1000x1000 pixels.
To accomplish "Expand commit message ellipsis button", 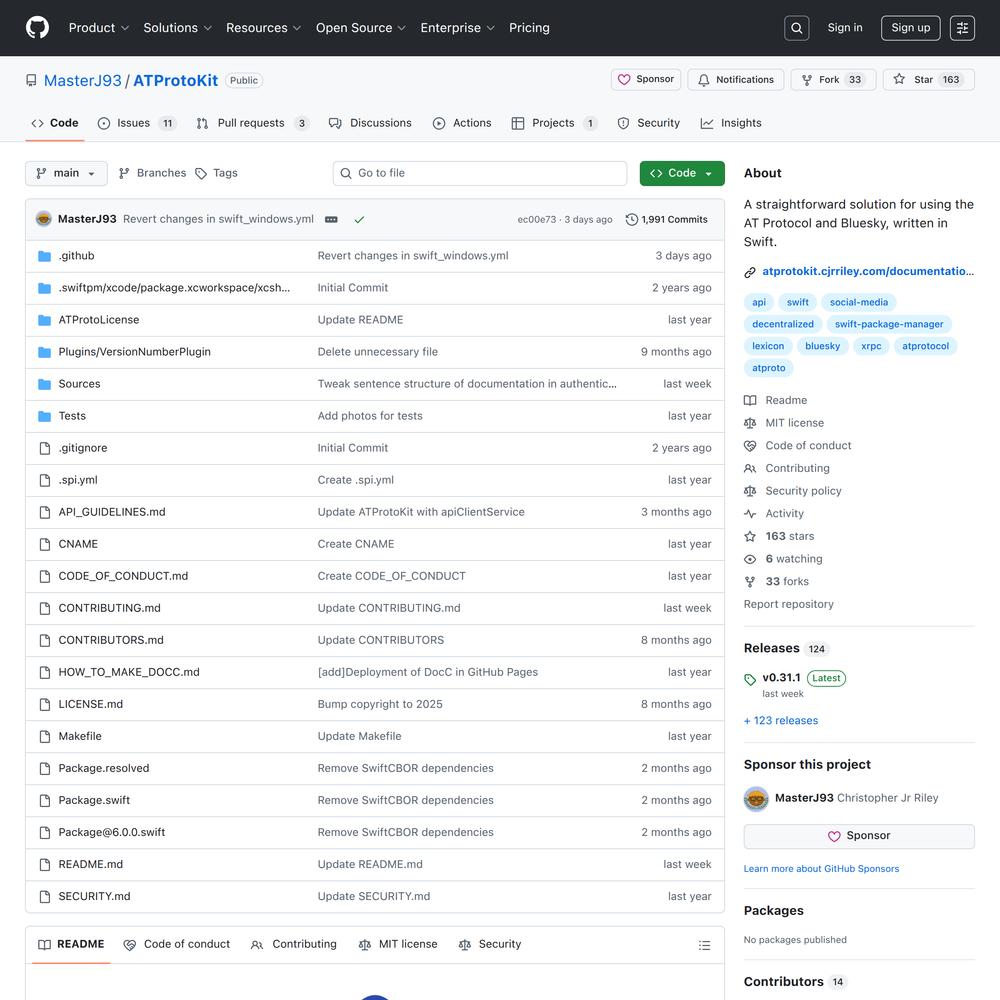I will click(x=331, y=219).
